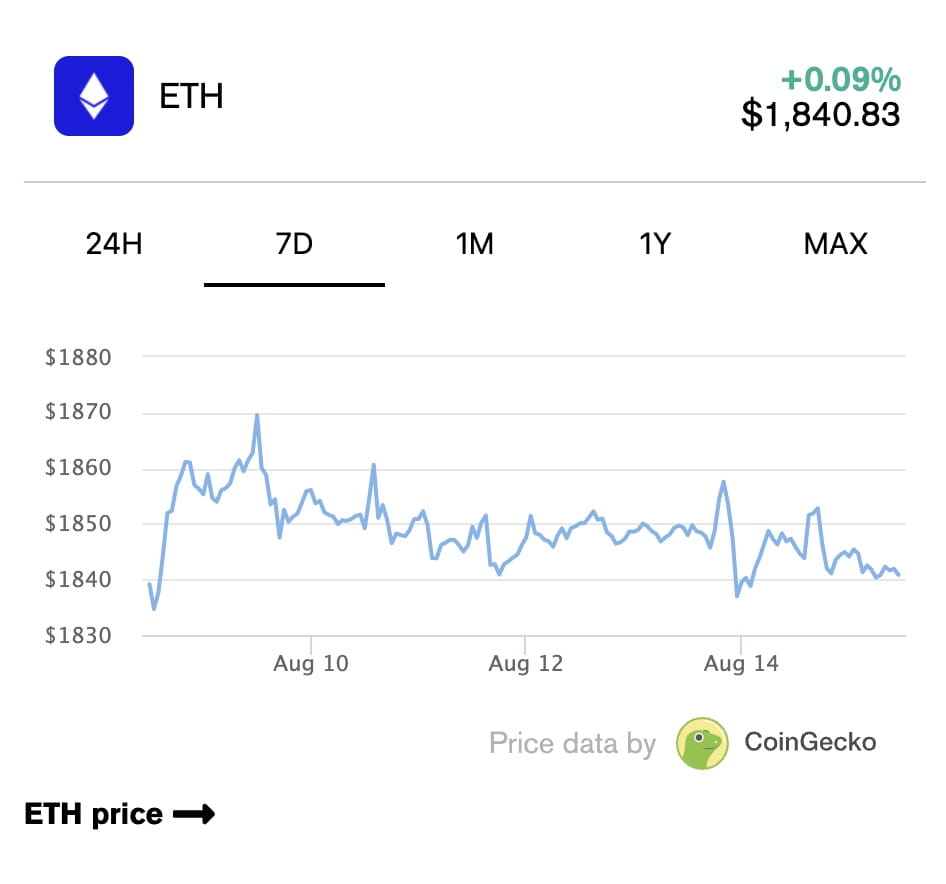
Task: Click the Aug 12 axis label
Action: 525,662
